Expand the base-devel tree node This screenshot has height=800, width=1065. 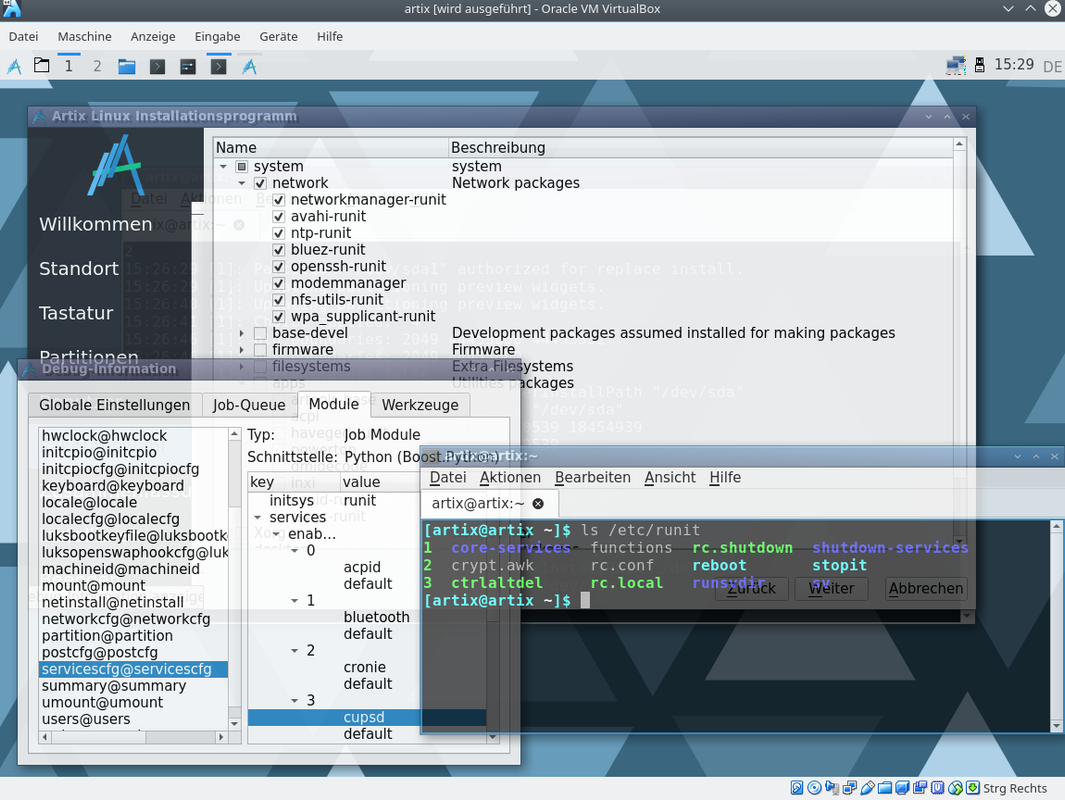(242, 333)
